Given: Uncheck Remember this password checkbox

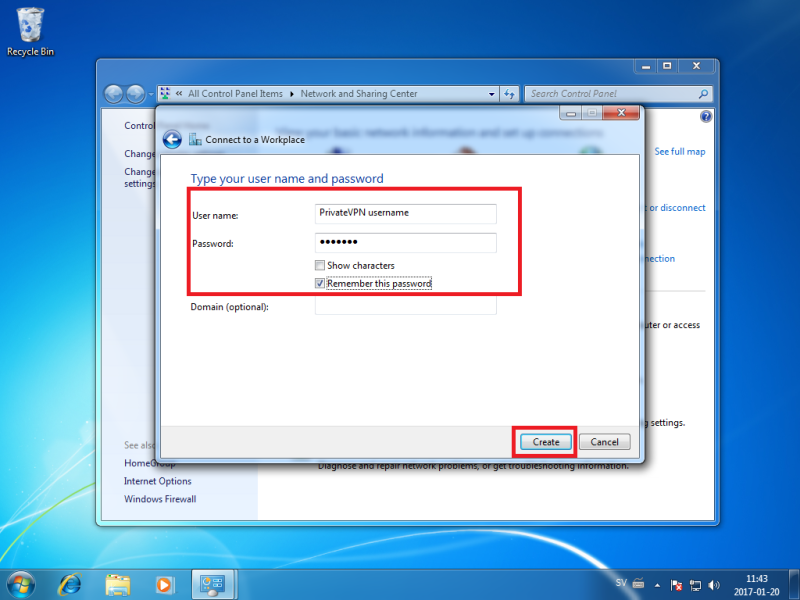Looking at the screenshot, I should coord(320,283).
